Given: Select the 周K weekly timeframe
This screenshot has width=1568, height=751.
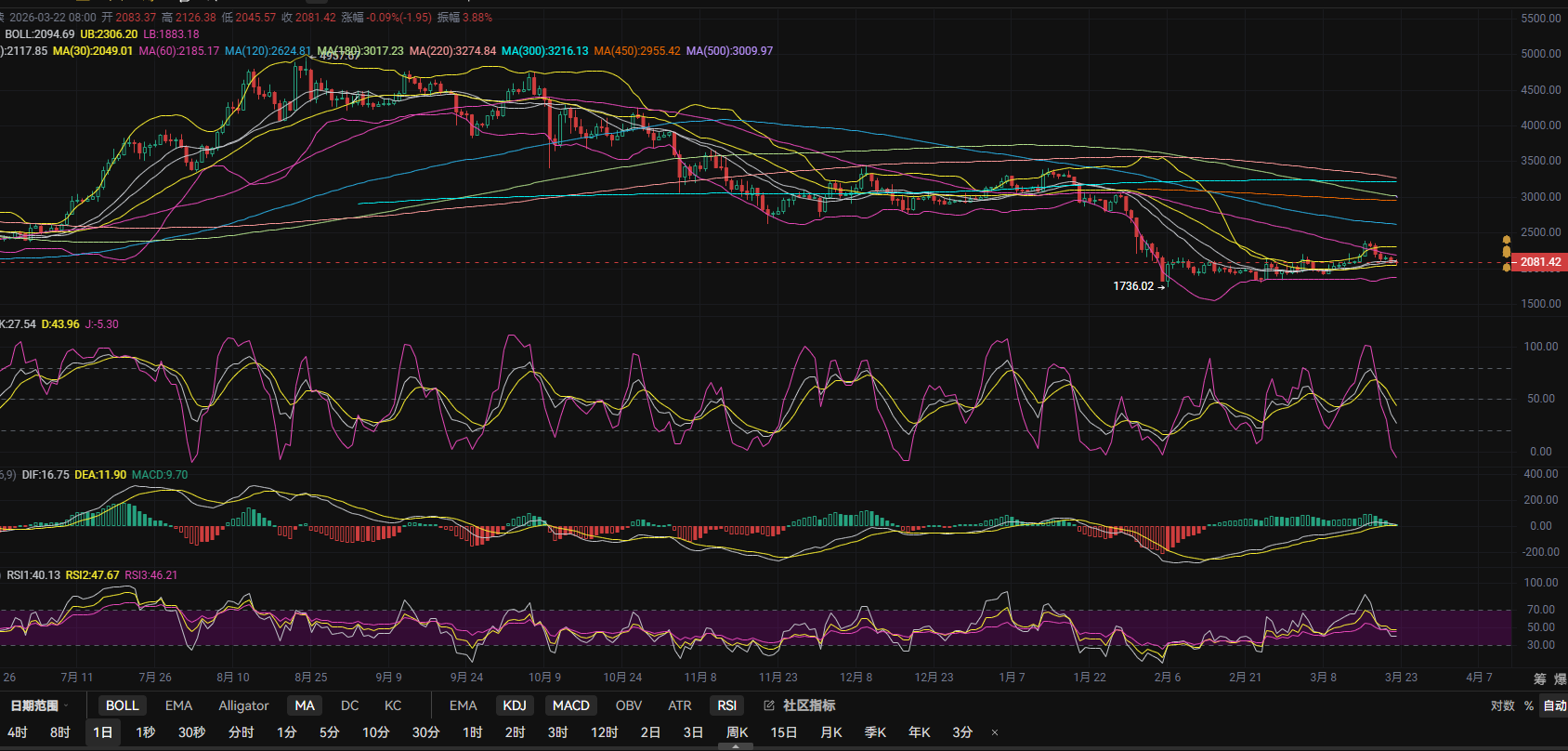Looking at the screenshot, I should [737, 732].
